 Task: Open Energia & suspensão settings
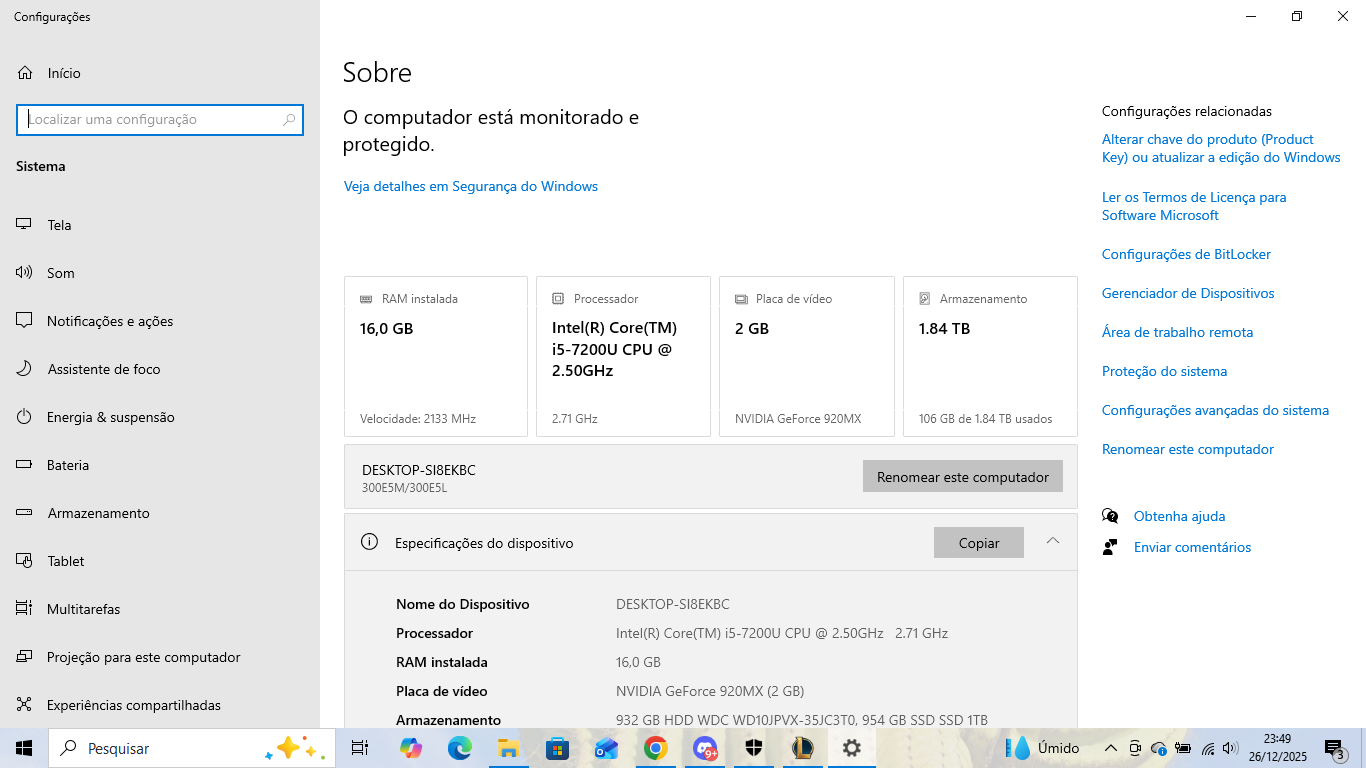[160, 417]
